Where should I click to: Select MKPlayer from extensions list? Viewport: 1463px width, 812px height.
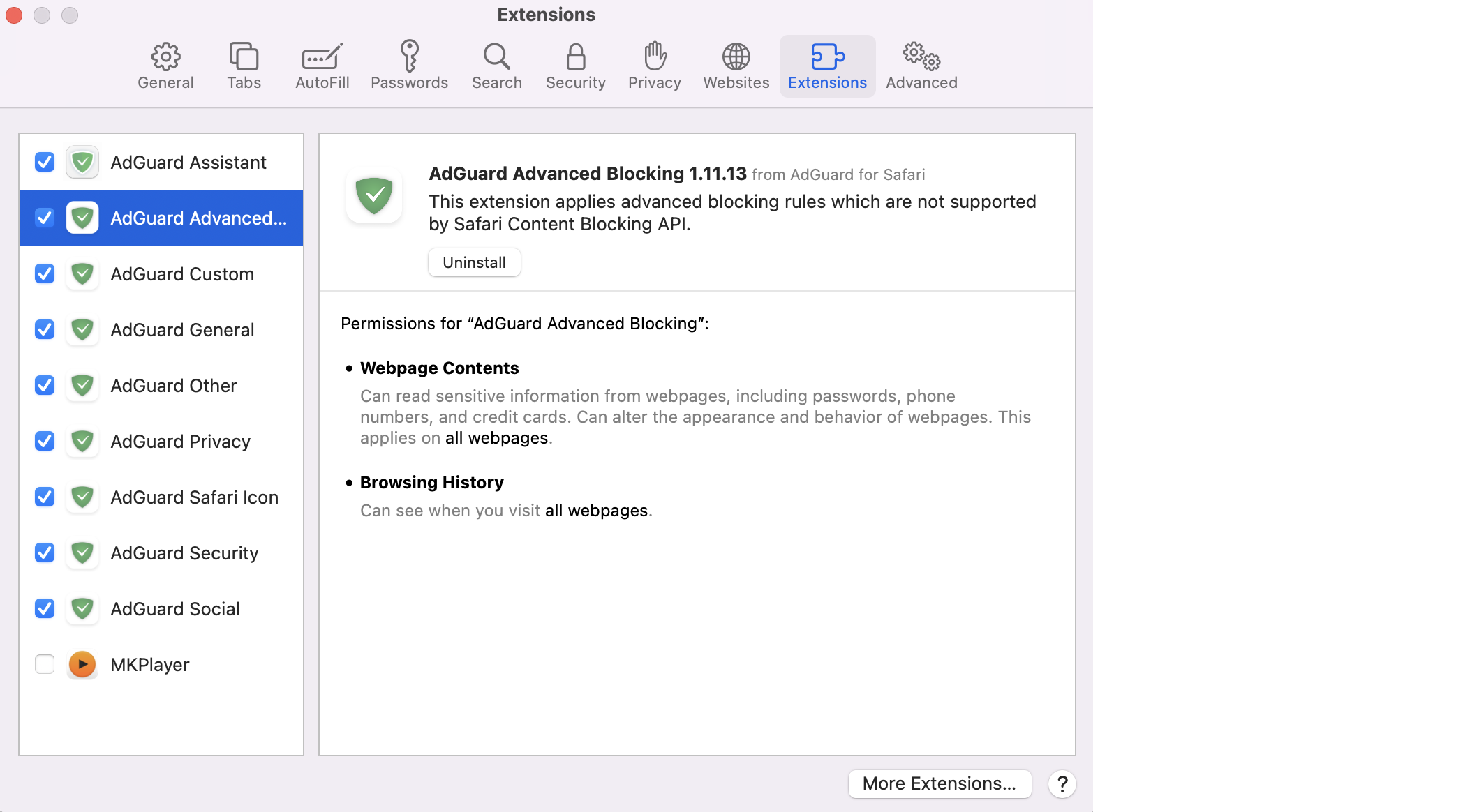161,664
